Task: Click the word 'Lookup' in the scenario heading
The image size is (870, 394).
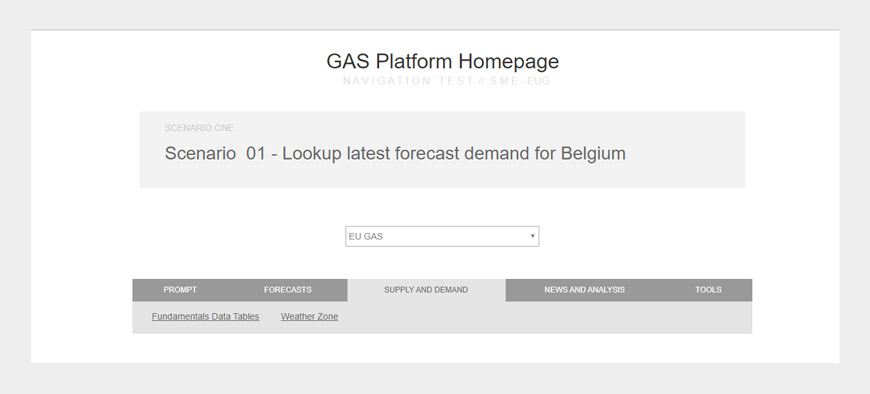Action: point(312,153)
